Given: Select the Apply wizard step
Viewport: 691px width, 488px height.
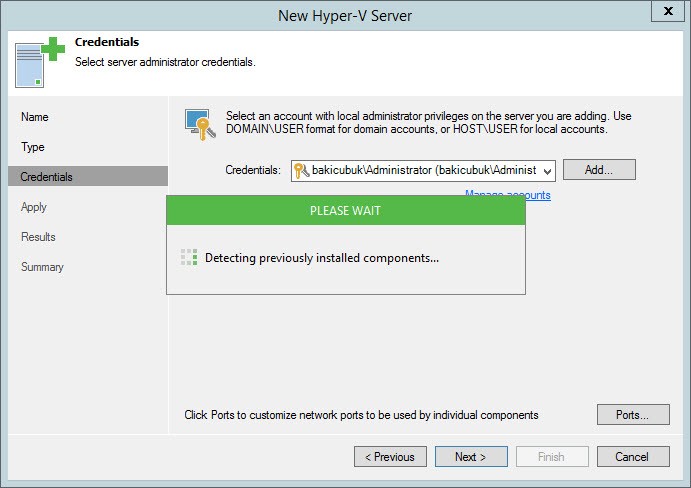Looking at the screenshot, I should (33, 207).
